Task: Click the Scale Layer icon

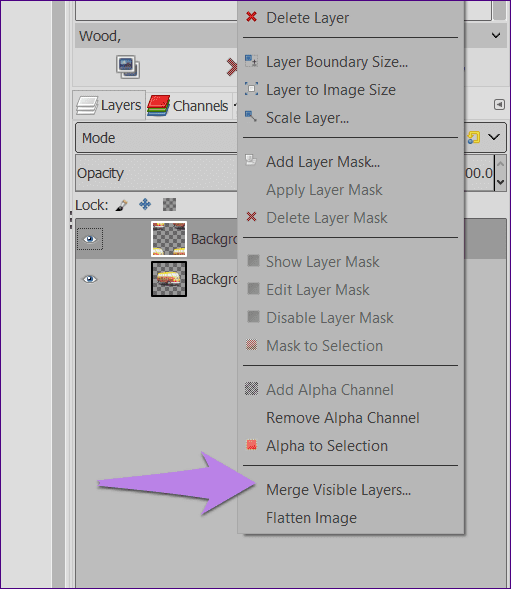Action: click(x=251, y=116)
